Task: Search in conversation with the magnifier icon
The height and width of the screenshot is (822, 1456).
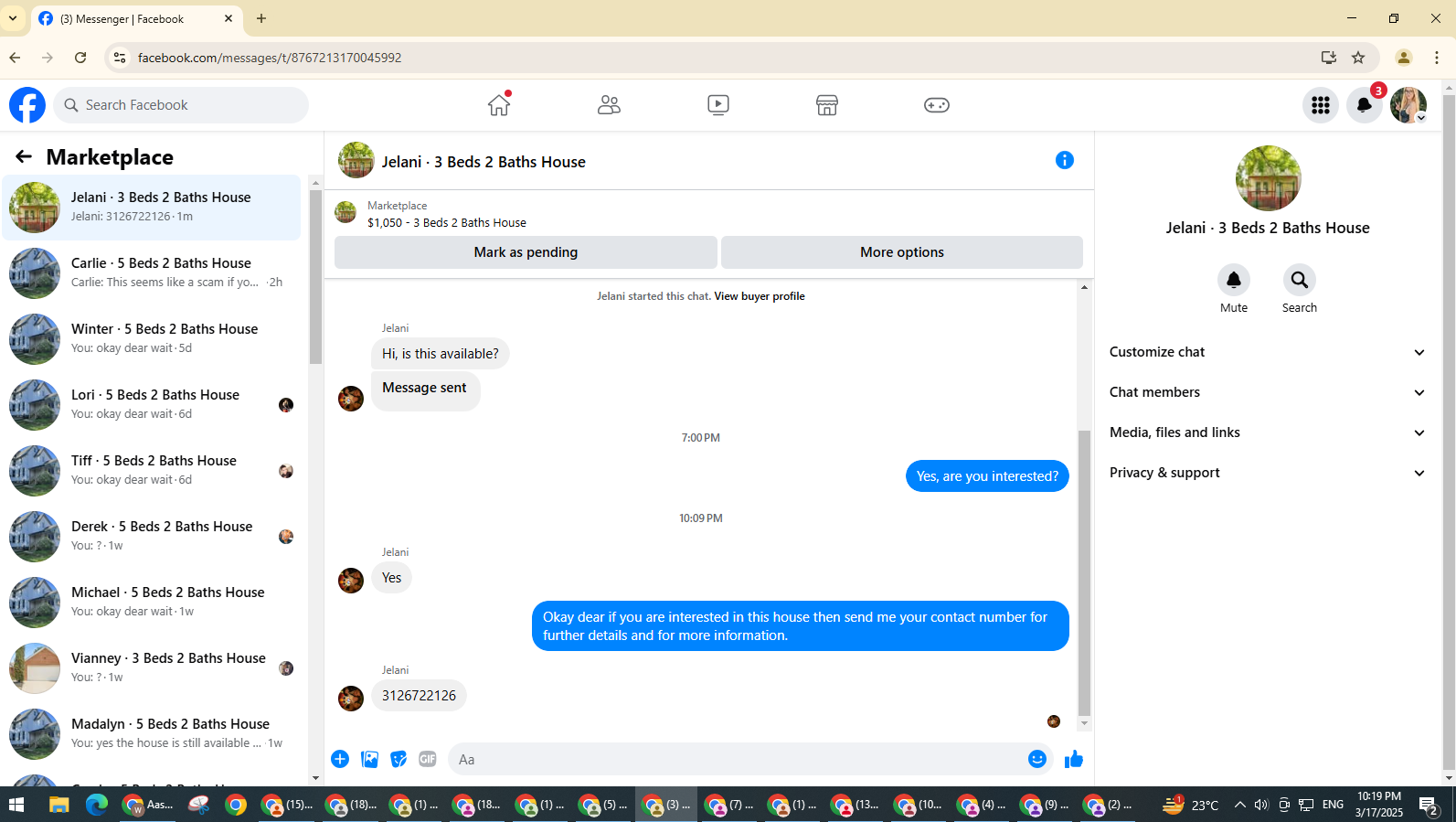Action: [x=1300, y=280]
